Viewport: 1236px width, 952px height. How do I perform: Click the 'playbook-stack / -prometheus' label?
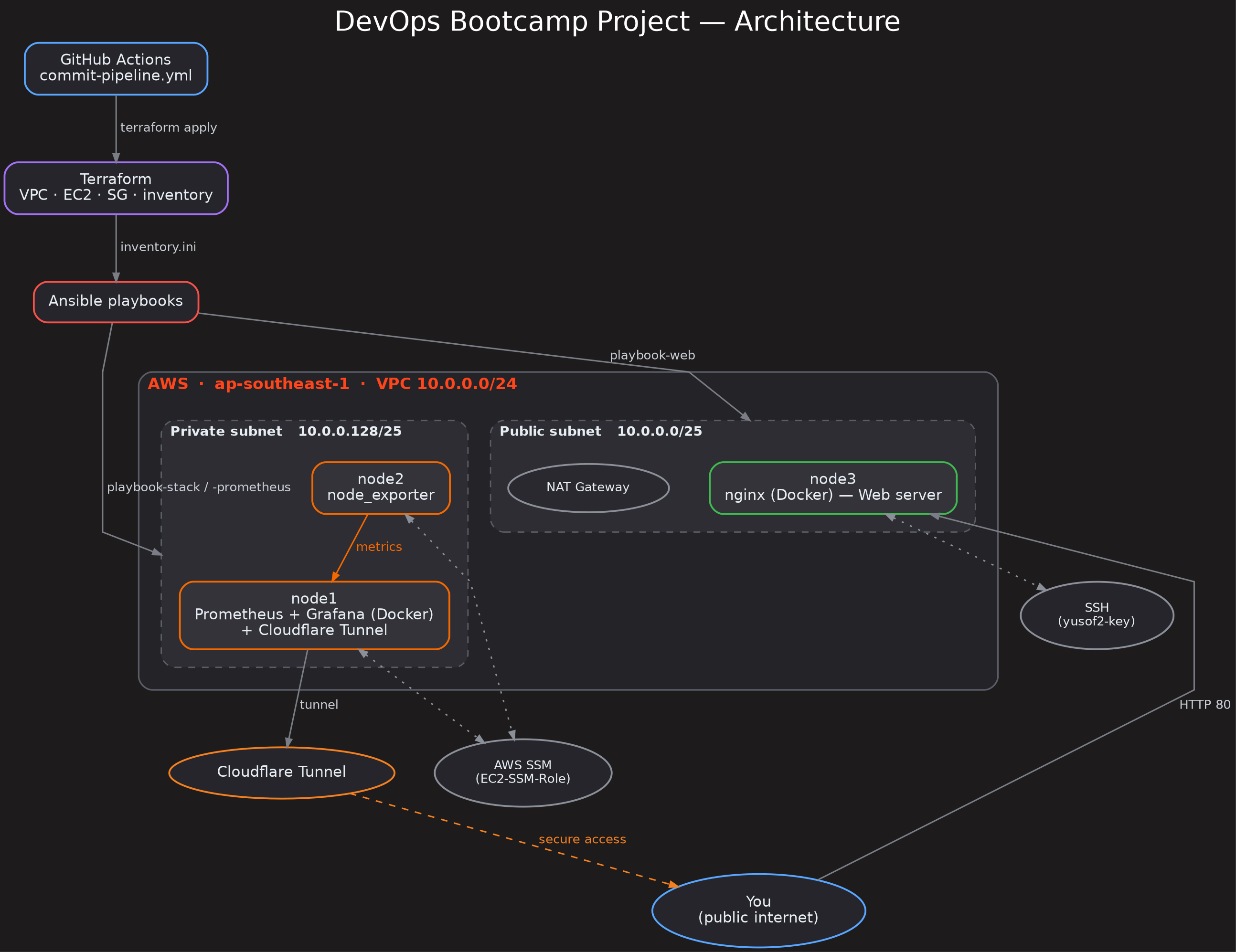199,487
